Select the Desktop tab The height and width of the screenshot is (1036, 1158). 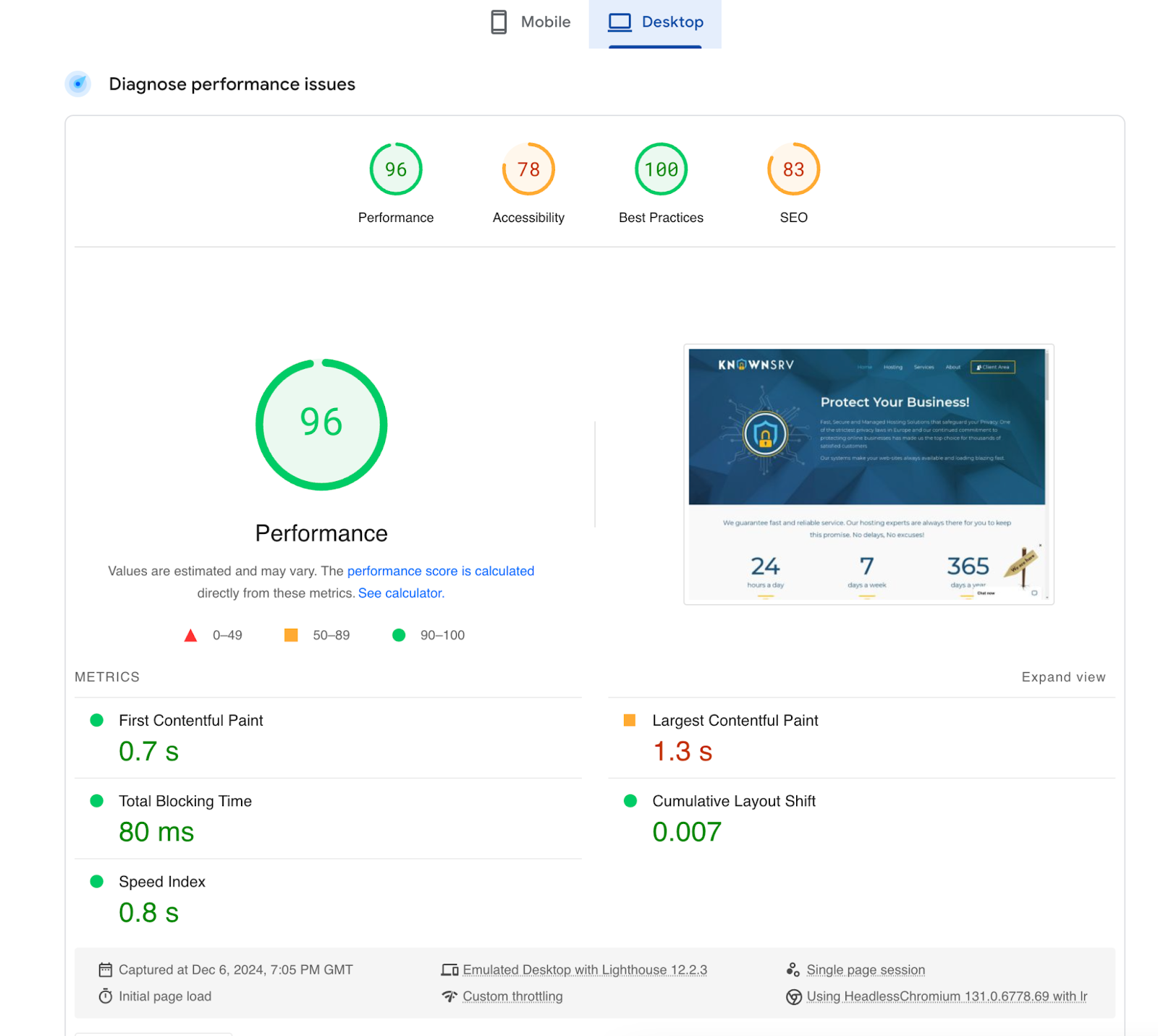[x=655, y=22]
